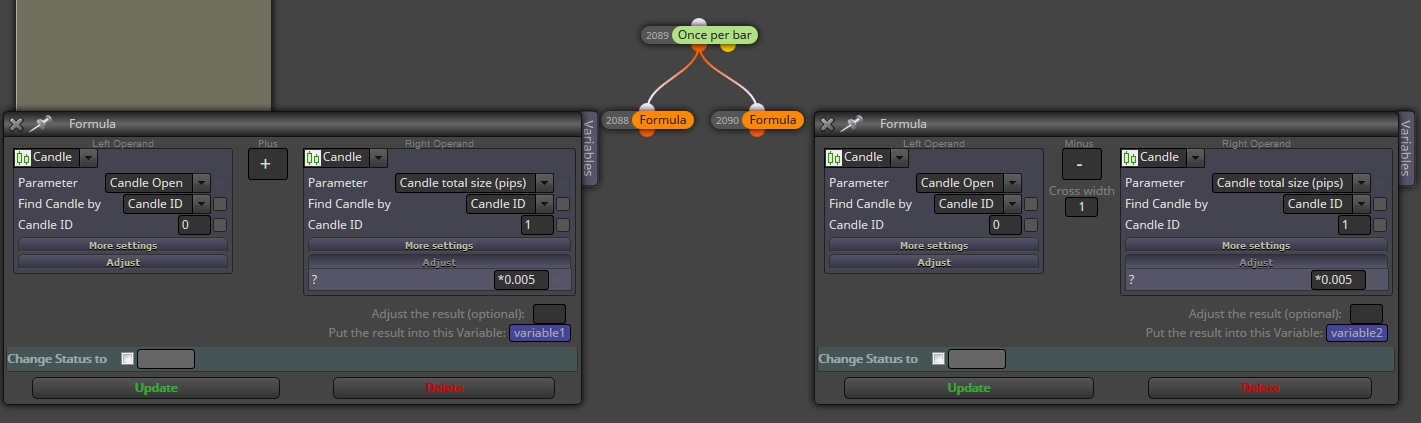Select the Formula block numbered 2090
This screenshot has height=423, width=1421.
tap(773, 120)
